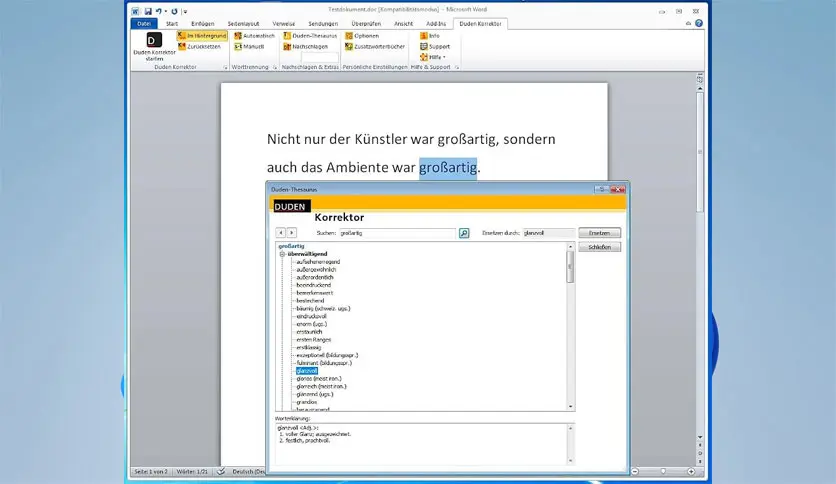Switch to the Einfügen ribbon tab
The width and height of the screenshot is (836, 484).
(x=203, y=23)
